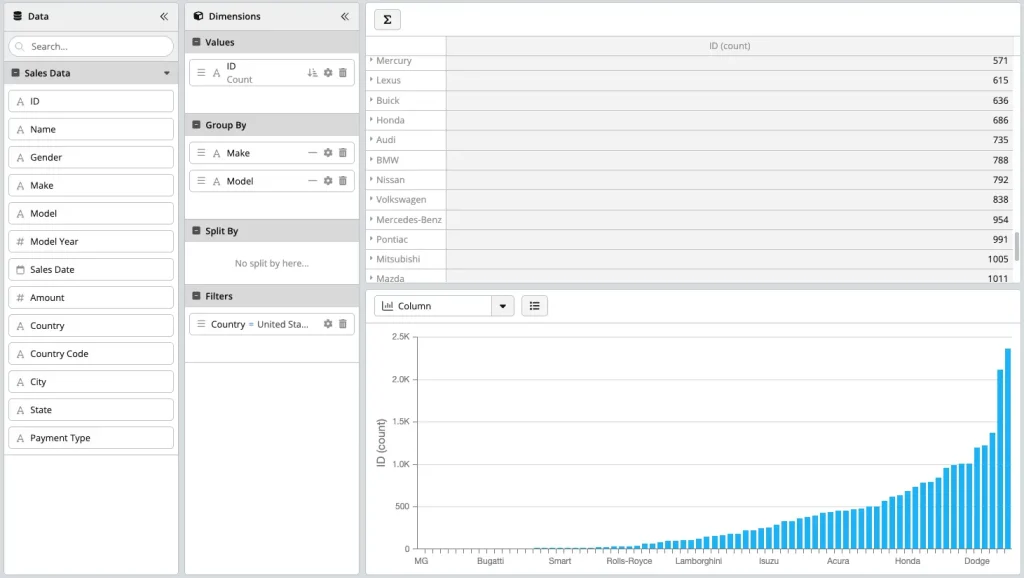1024x578 pixels.
Task: Open the gear settings for Model grouping
Action: tap(328, 181)
